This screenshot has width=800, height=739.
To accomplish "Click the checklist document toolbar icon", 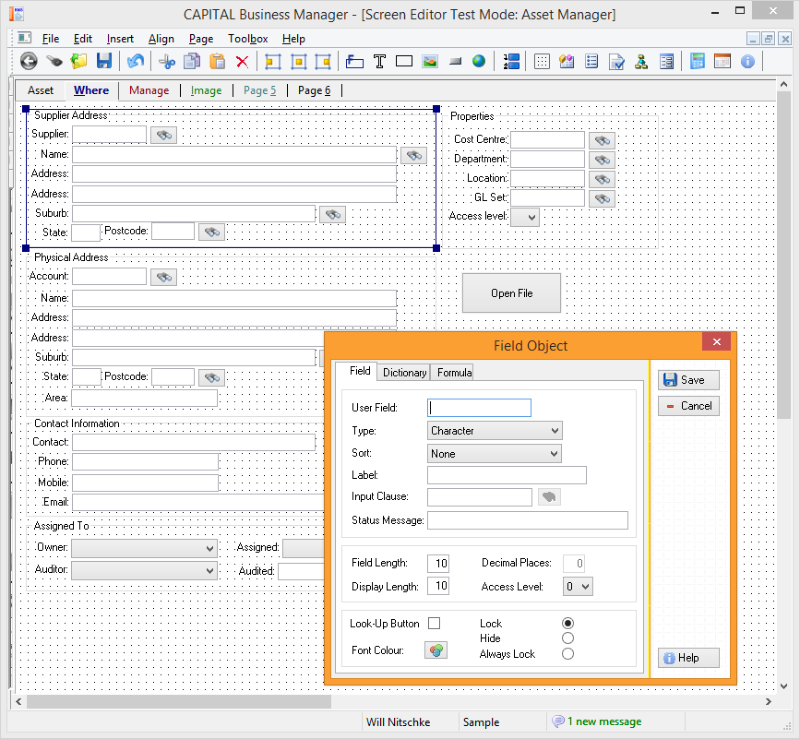I will point(617,61).
